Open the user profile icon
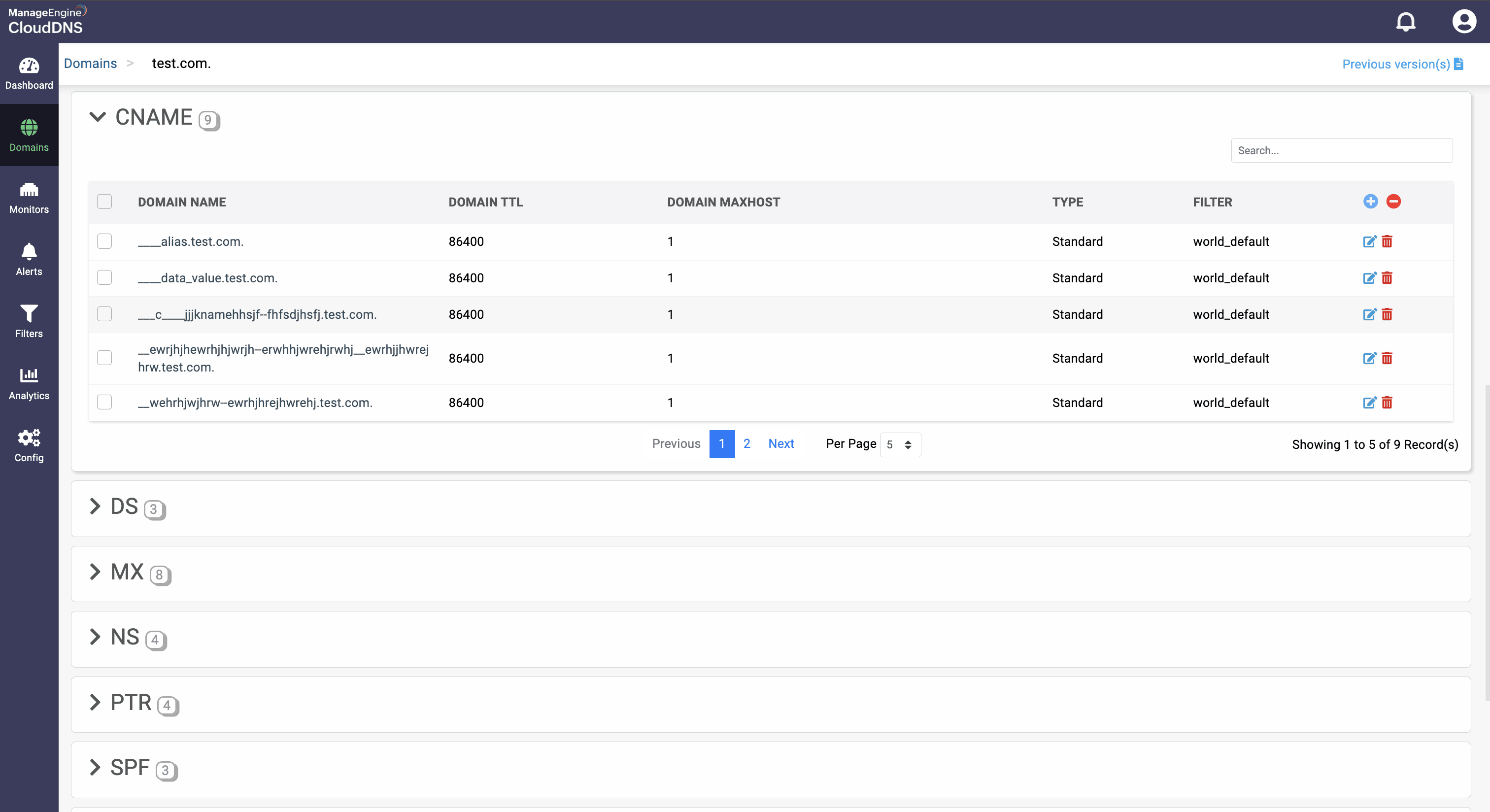Image resolution: width=1490 pixels, height=812 pixels. [1463, 22]
